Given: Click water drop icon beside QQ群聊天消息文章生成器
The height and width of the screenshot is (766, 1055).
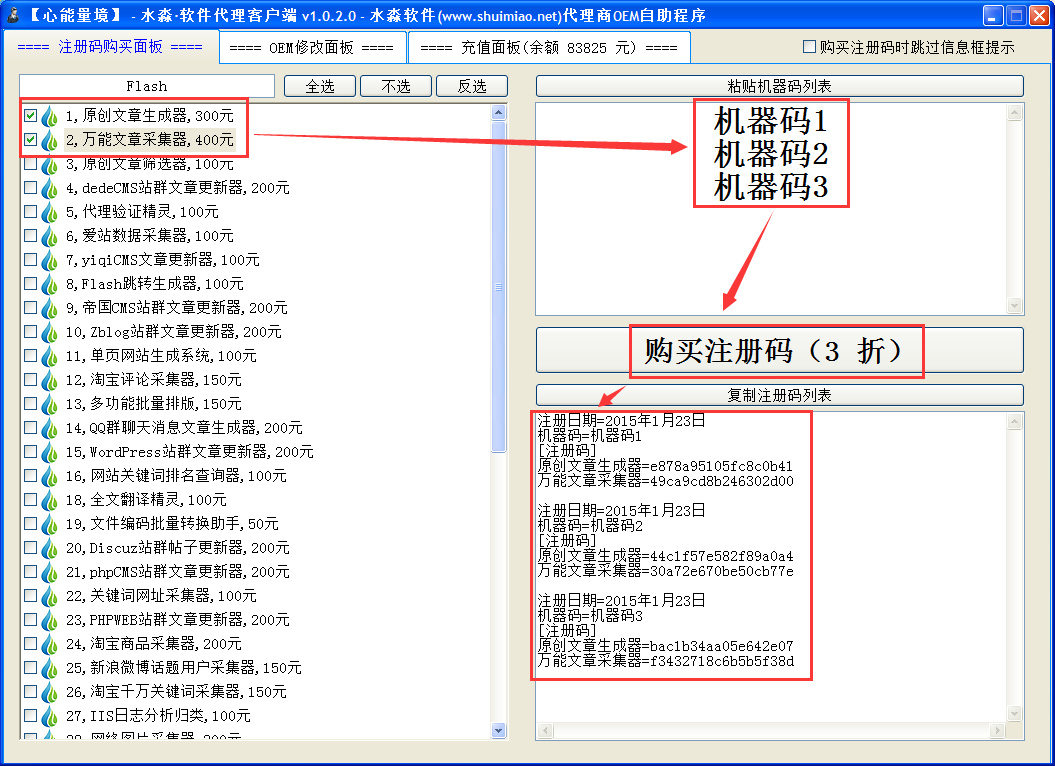Looking at the screenshot, I should point(49,428).
